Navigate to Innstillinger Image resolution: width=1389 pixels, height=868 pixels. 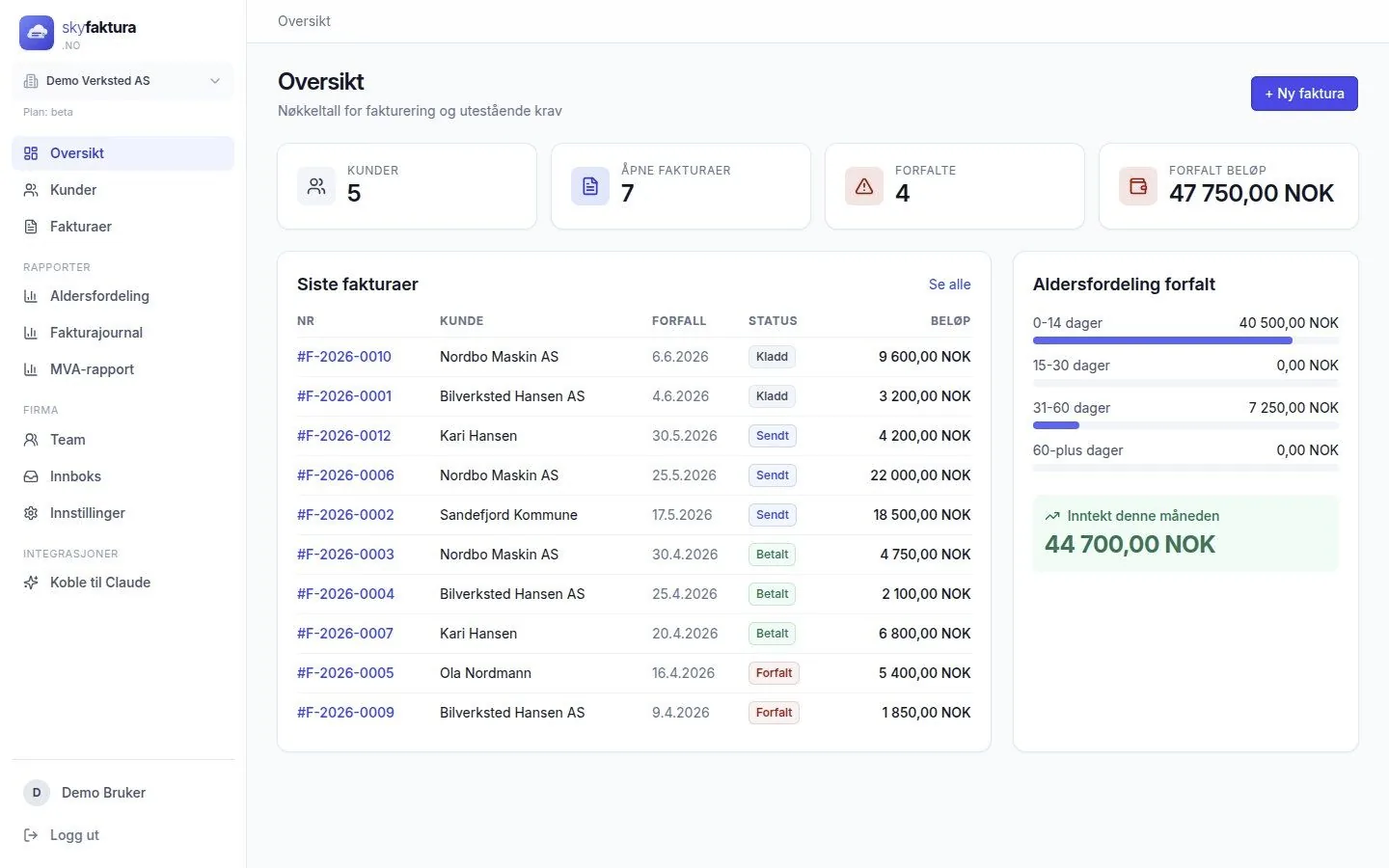point(123,513)
